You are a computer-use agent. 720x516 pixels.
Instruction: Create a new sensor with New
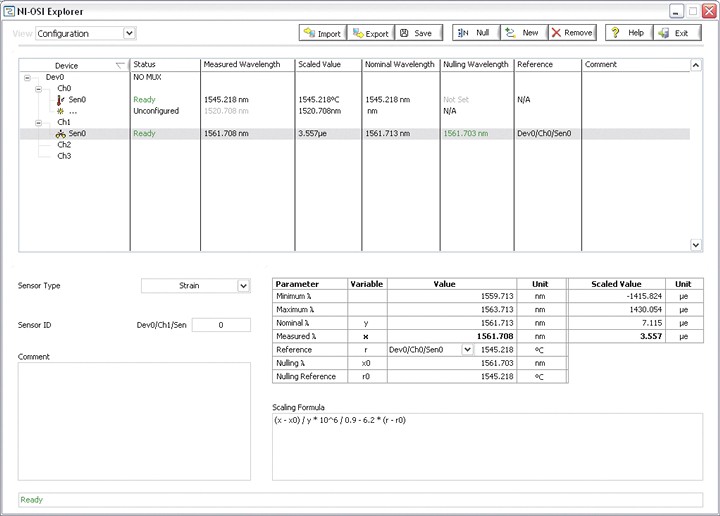522,33
